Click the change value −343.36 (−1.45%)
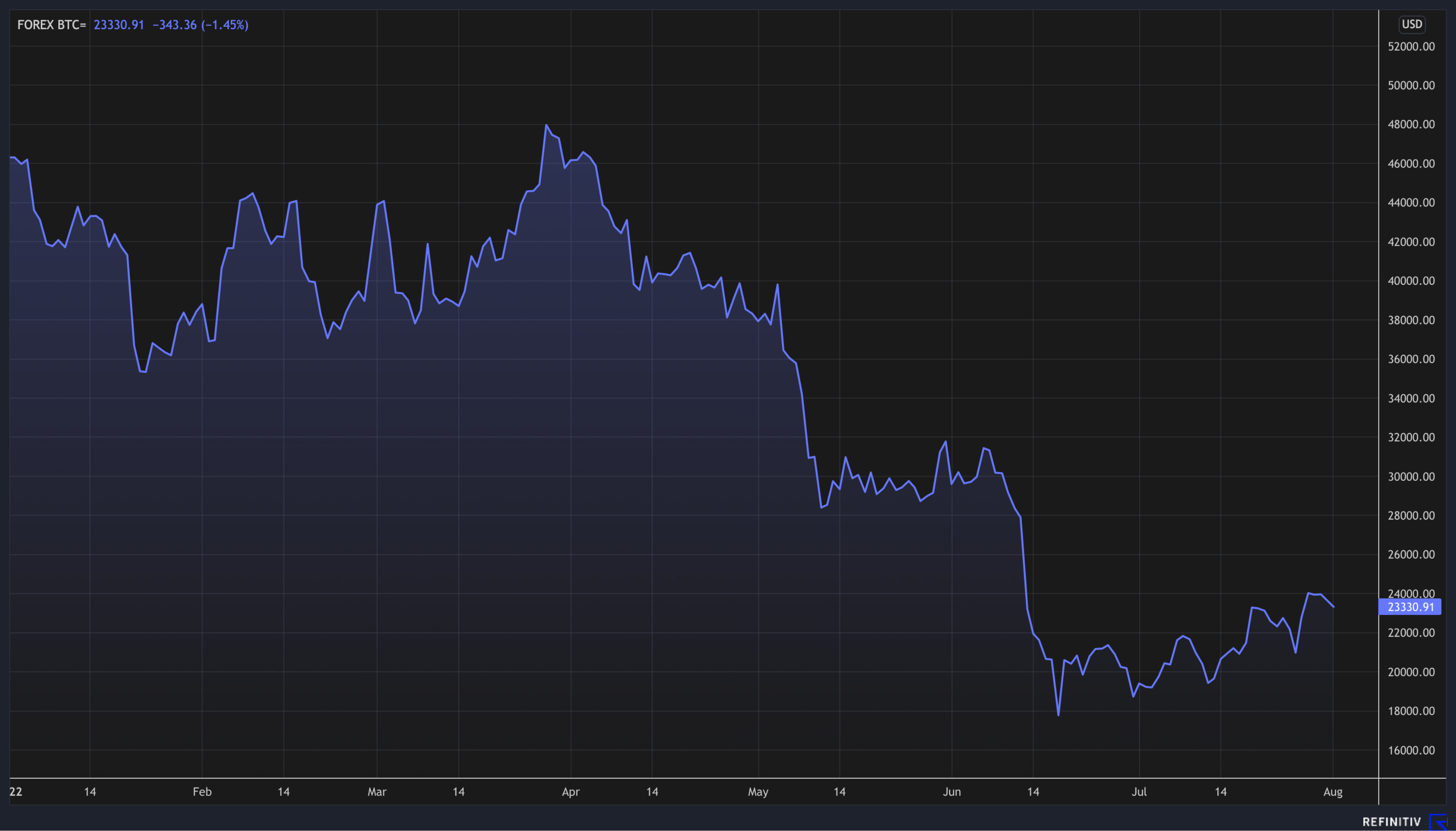Viewport: 1456px width, 831px height. point(200,24)
